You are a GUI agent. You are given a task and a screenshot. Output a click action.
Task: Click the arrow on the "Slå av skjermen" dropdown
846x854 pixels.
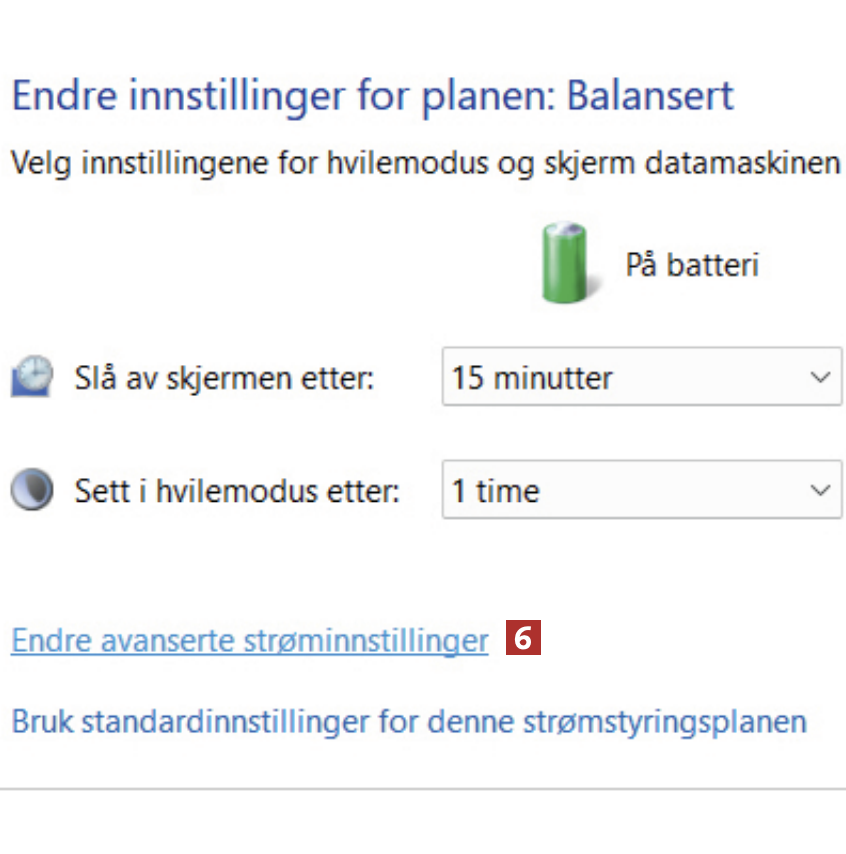pos(820,378)
